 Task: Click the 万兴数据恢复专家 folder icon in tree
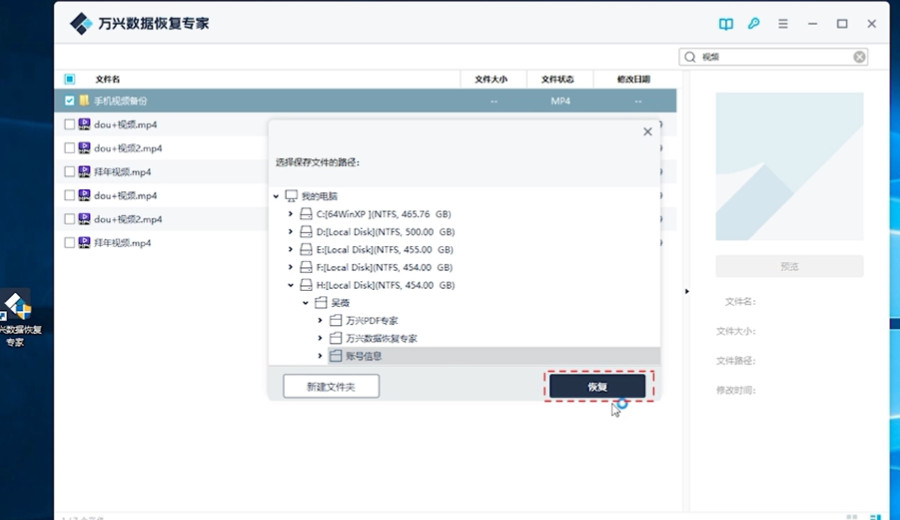336,338
